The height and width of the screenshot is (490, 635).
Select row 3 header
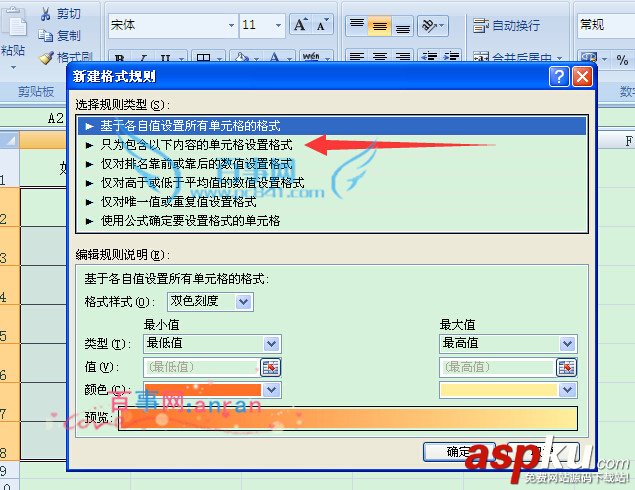9,246
